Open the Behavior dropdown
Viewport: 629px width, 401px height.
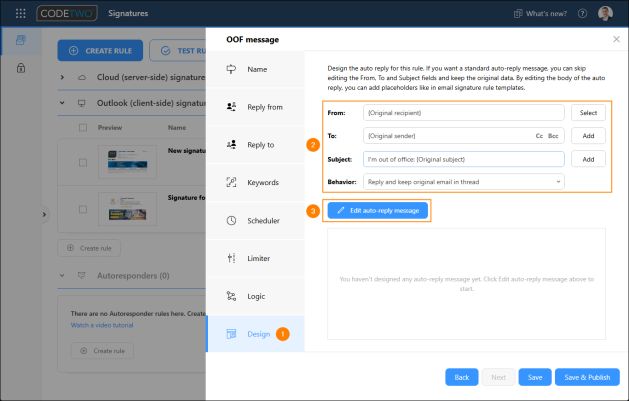464,182
